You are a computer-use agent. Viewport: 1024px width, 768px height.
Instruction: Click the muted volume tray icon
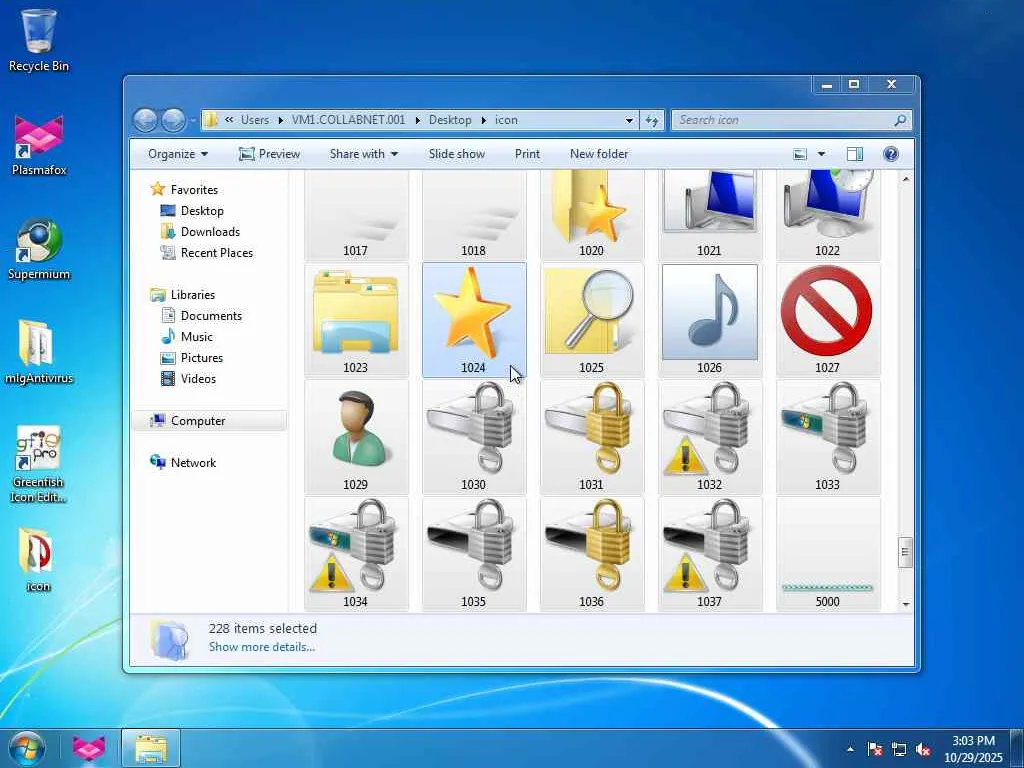click(x=923, y=749)
